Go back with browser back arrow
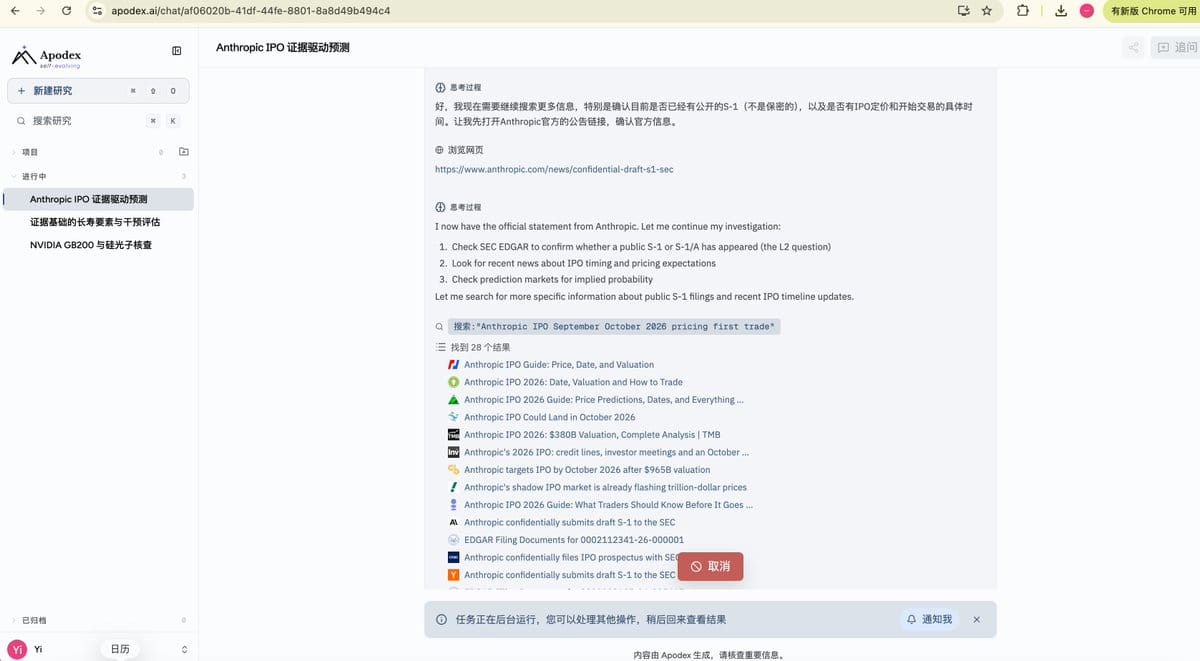 coord(15,10)
